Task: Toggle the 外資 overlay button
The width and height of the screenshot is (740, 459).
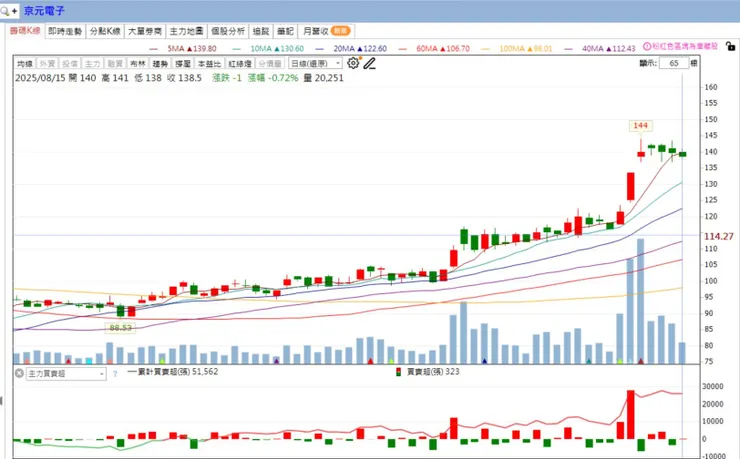Action: pyautogui.click(x=47, y=63)
